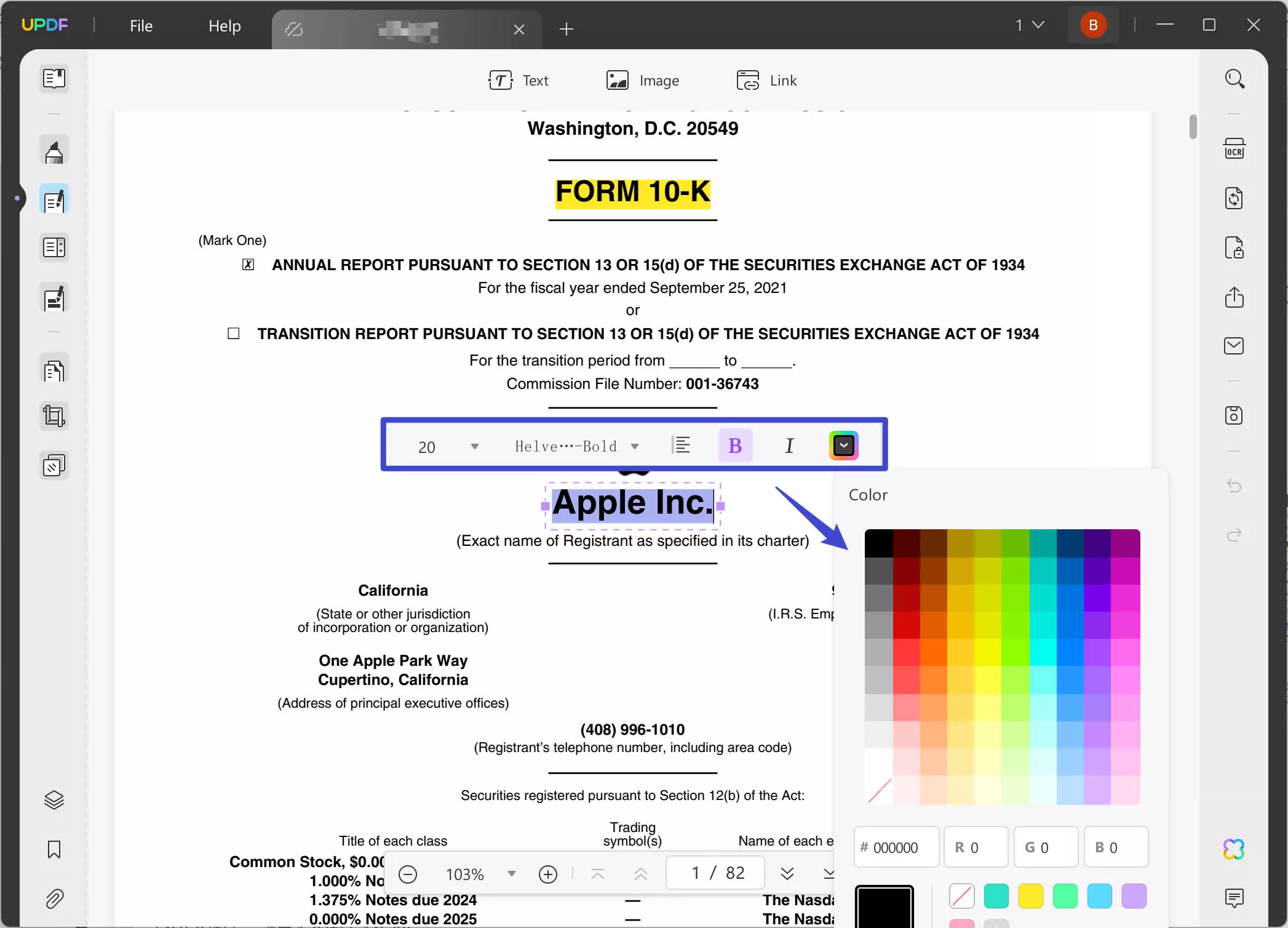1288x928 pixels.
Task: Toggle the Annual Report checked box
Action: click(x=248, y=265)
